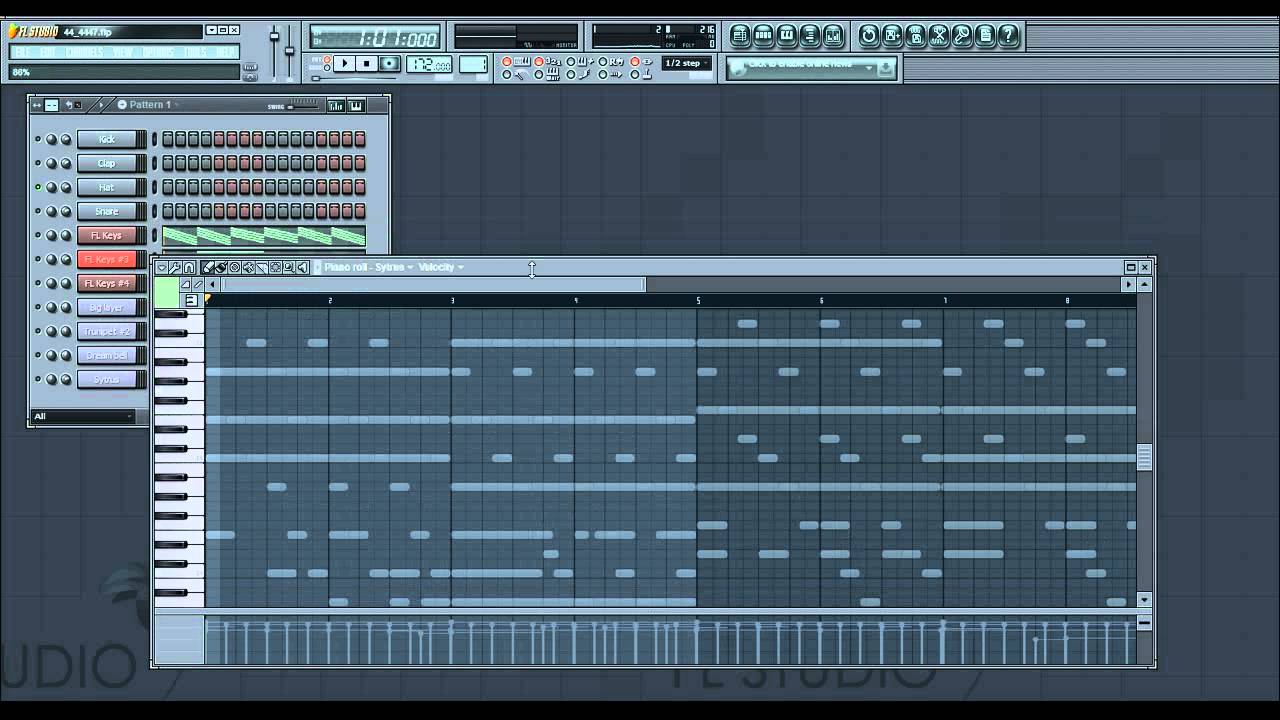Click the undo history circular-arrow icon
The height and width of the screenshot is (720, 1280).
click(x=869, y=36)
